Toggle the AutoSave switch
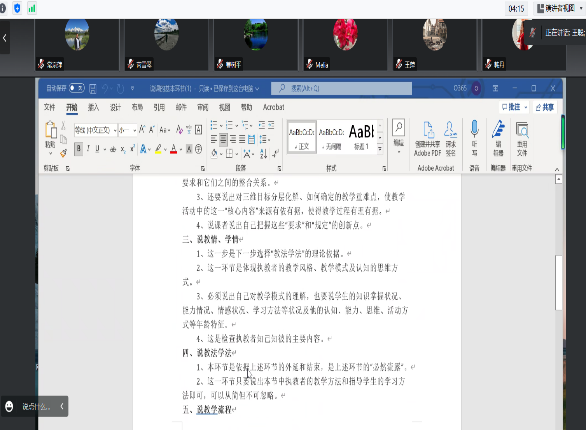Screen dimensions: 586x430 tap(77, 88)
